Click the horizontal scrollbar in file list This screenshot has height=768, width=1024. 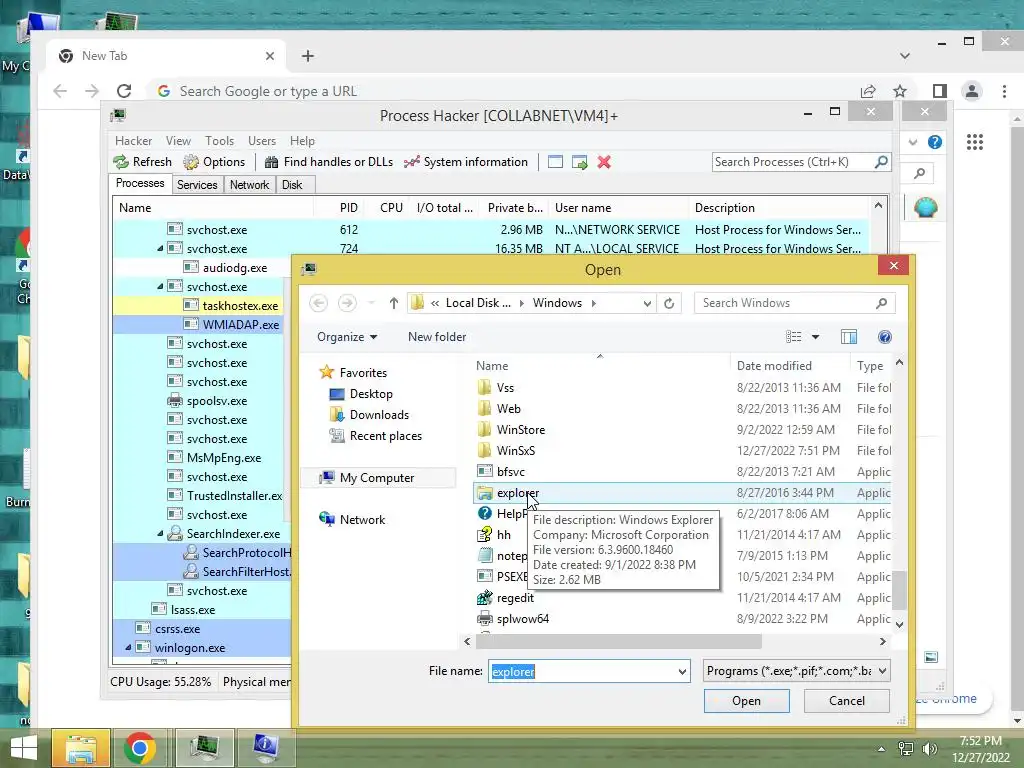[x=618, y=641]
